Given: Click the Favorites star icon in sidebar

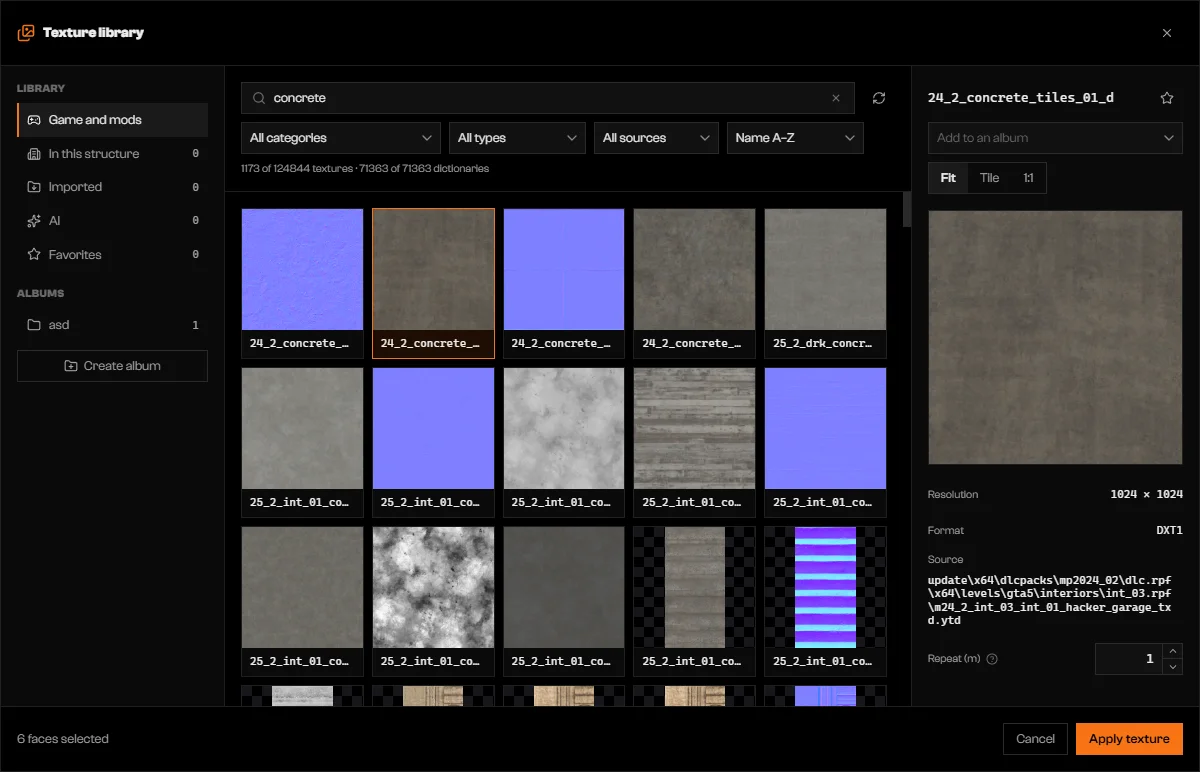Looking at the screenshot, I should click(33, 255).
